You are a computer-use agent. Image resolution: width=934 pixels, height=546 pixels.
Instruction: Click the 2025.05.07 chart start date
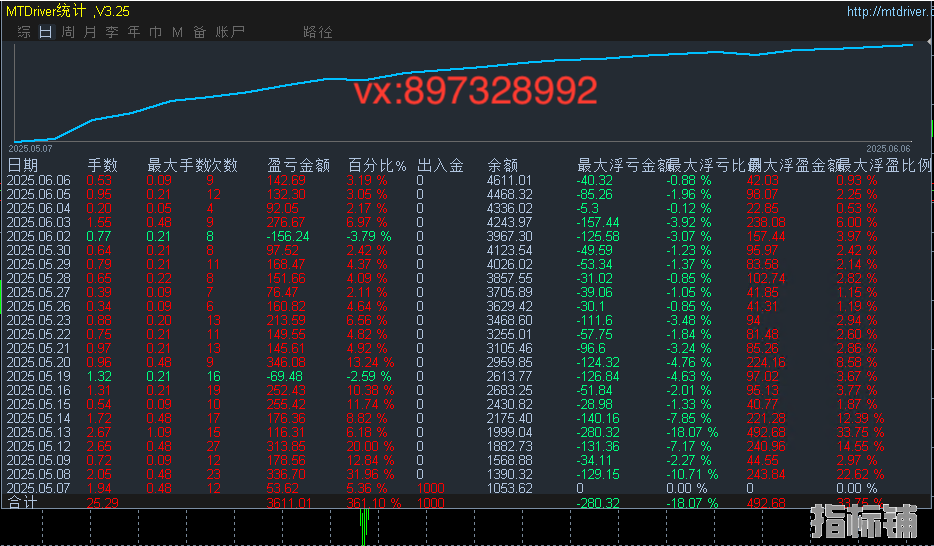point(30,147)
